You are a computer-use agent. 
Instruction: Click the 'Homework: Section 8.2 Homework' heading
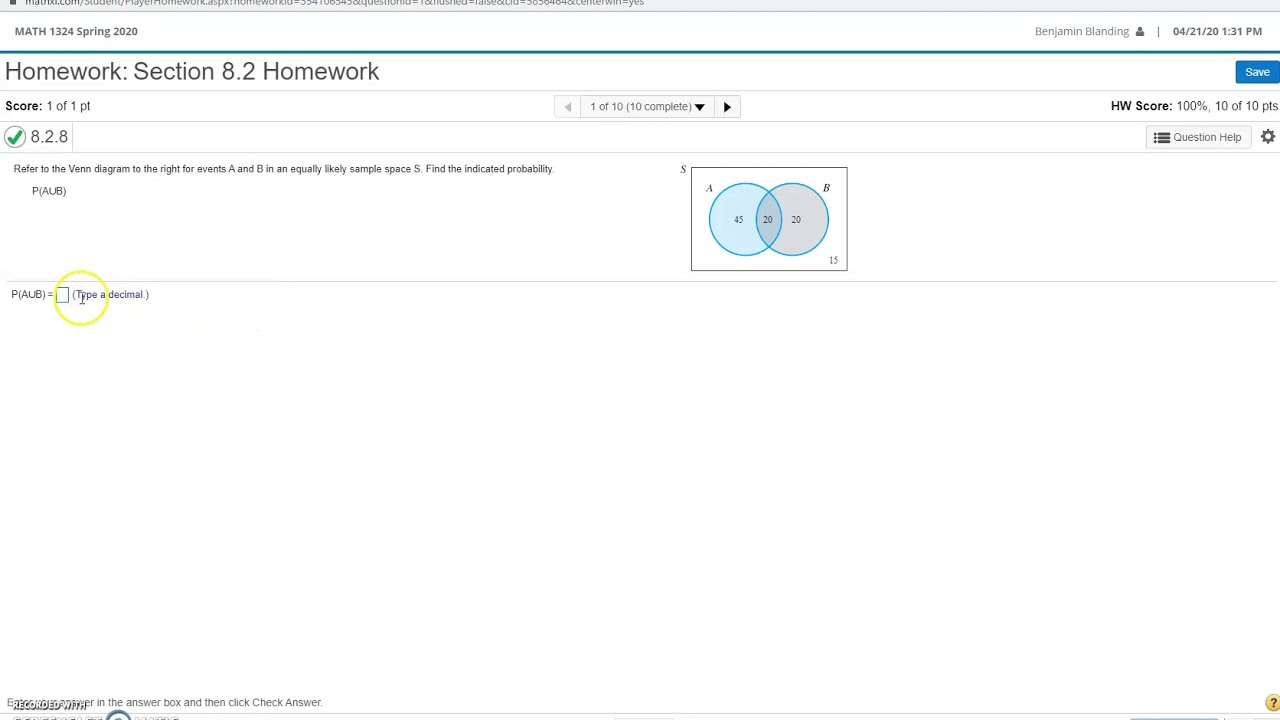(192, 71)
